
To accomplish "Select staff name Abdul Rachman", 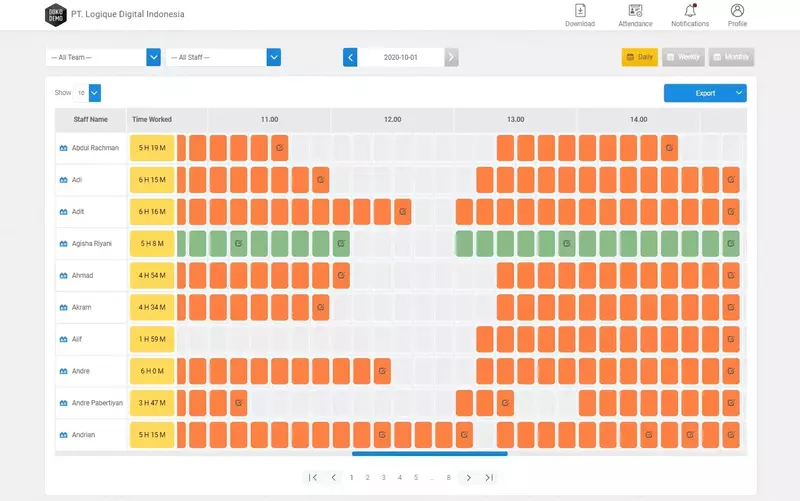I will click(95, 148).
